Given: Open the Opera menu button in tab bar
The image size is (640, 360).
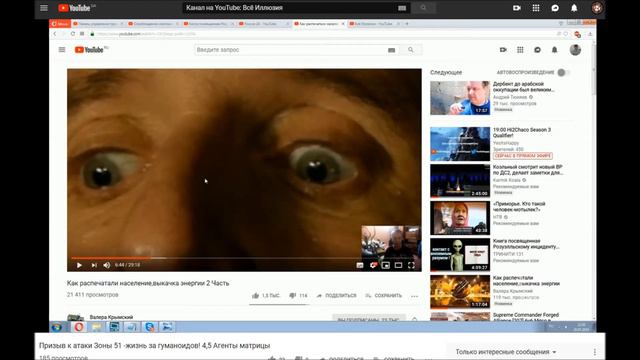Looking at the screenshot, I should (x=60, y=24).
